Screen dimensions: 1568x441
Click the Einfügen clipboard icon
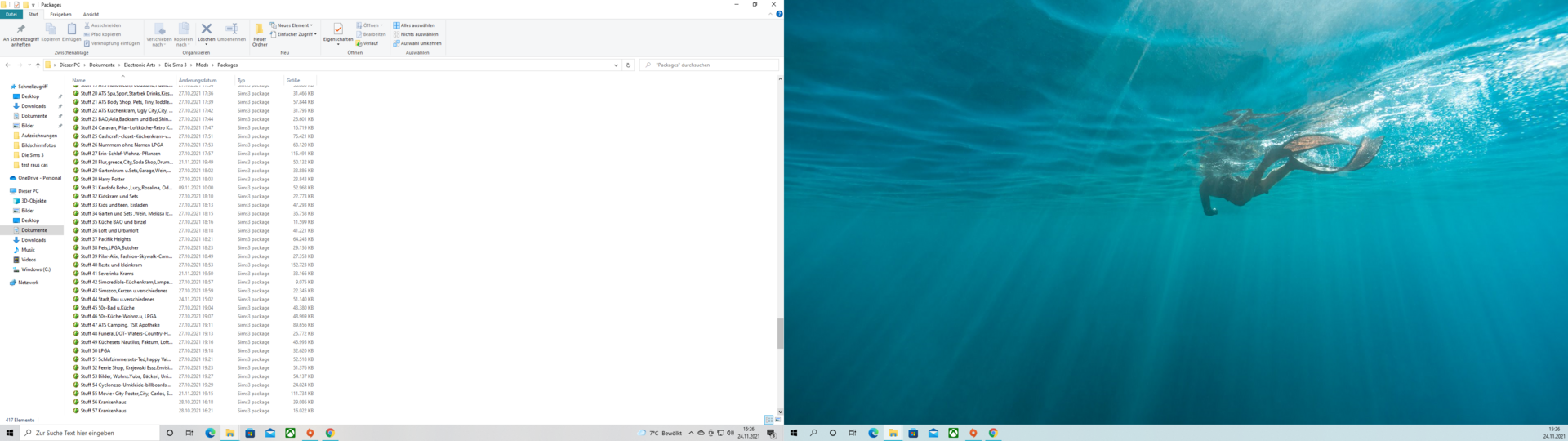tap(72, 29)
